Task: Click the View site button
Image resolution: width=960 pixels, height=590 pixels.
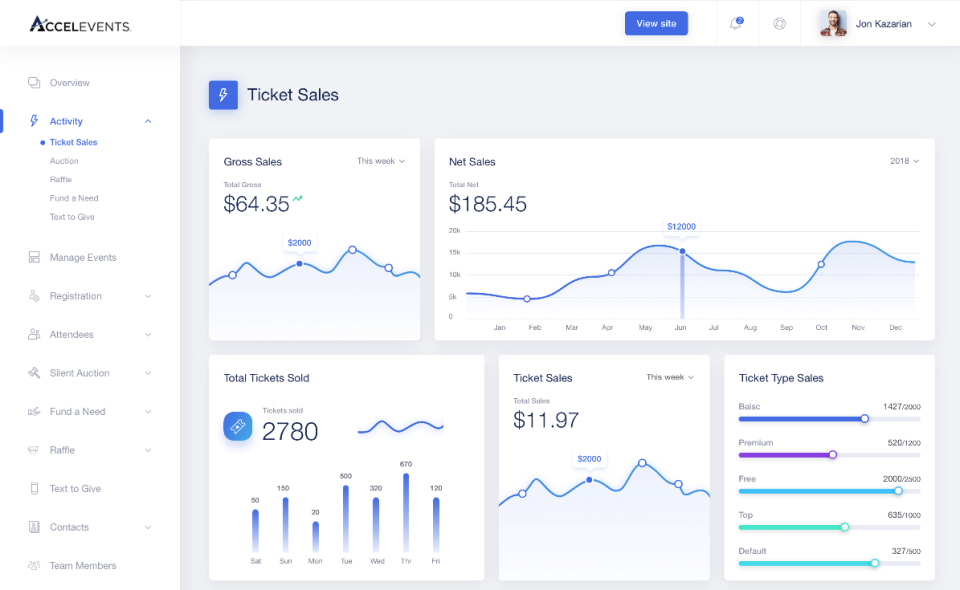Action: tap(656, 24)
